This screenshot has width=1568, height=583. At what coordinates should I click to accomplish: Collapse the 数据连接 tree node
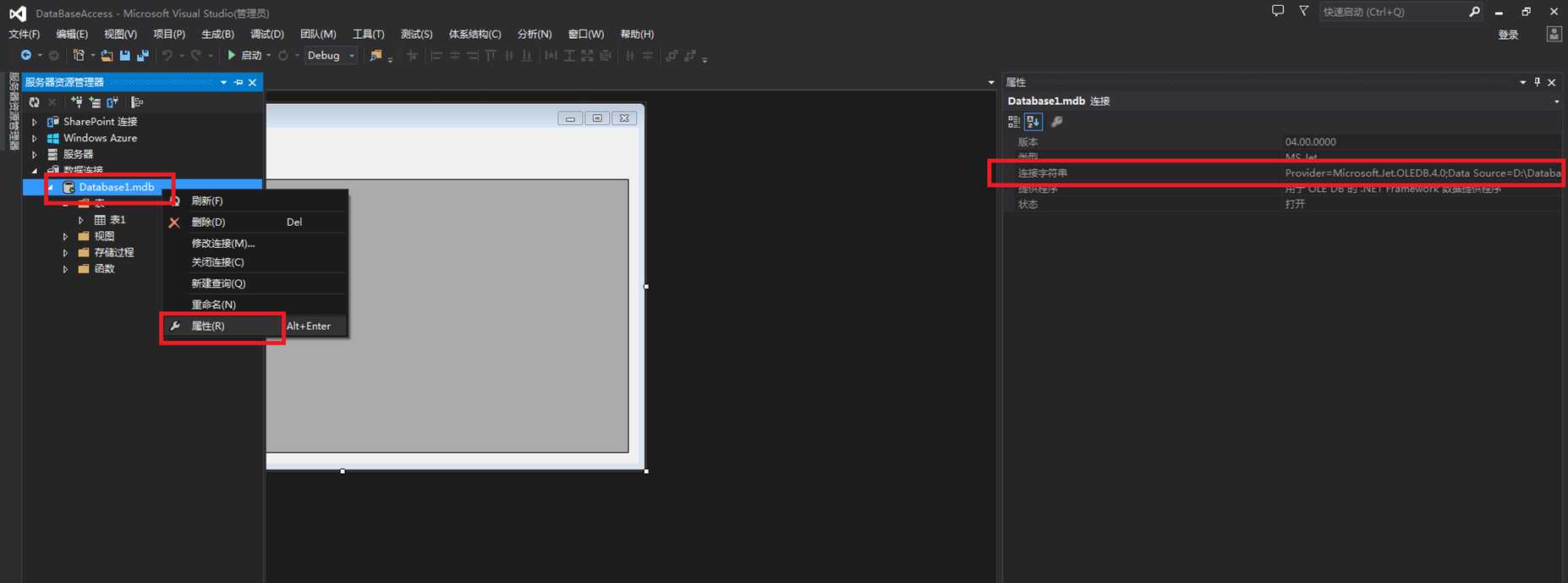(x=35, y=171)
